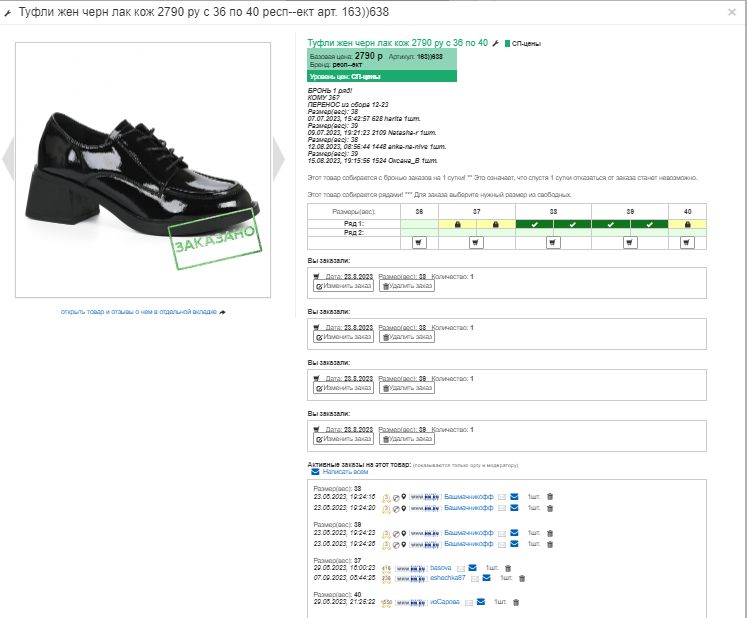
Task: Message the buyer of the 19:24:16 order
Action: point(514,496)
